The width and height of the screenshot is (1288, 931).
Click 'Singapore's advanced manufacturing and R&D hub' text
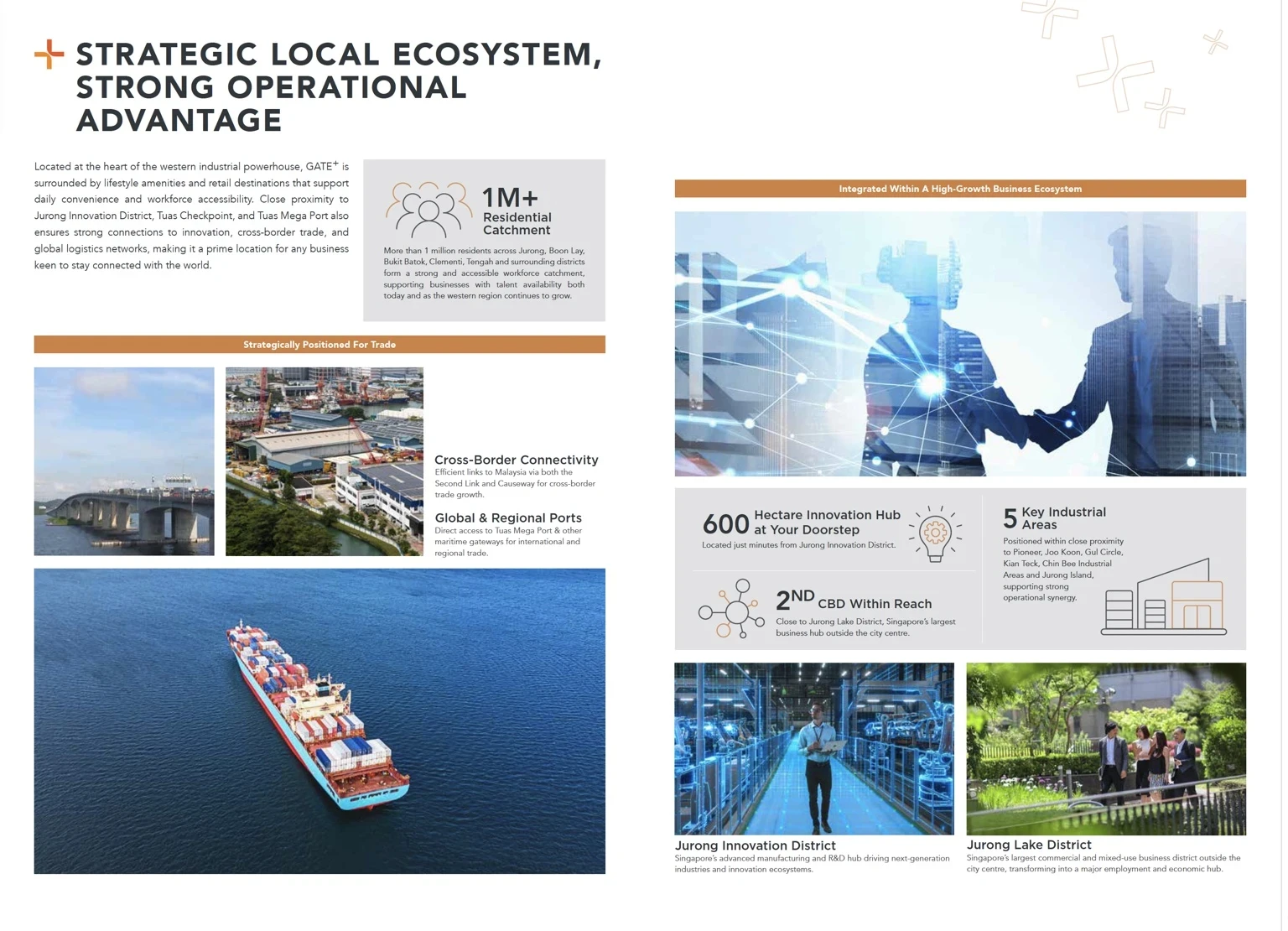click(813, 864)
